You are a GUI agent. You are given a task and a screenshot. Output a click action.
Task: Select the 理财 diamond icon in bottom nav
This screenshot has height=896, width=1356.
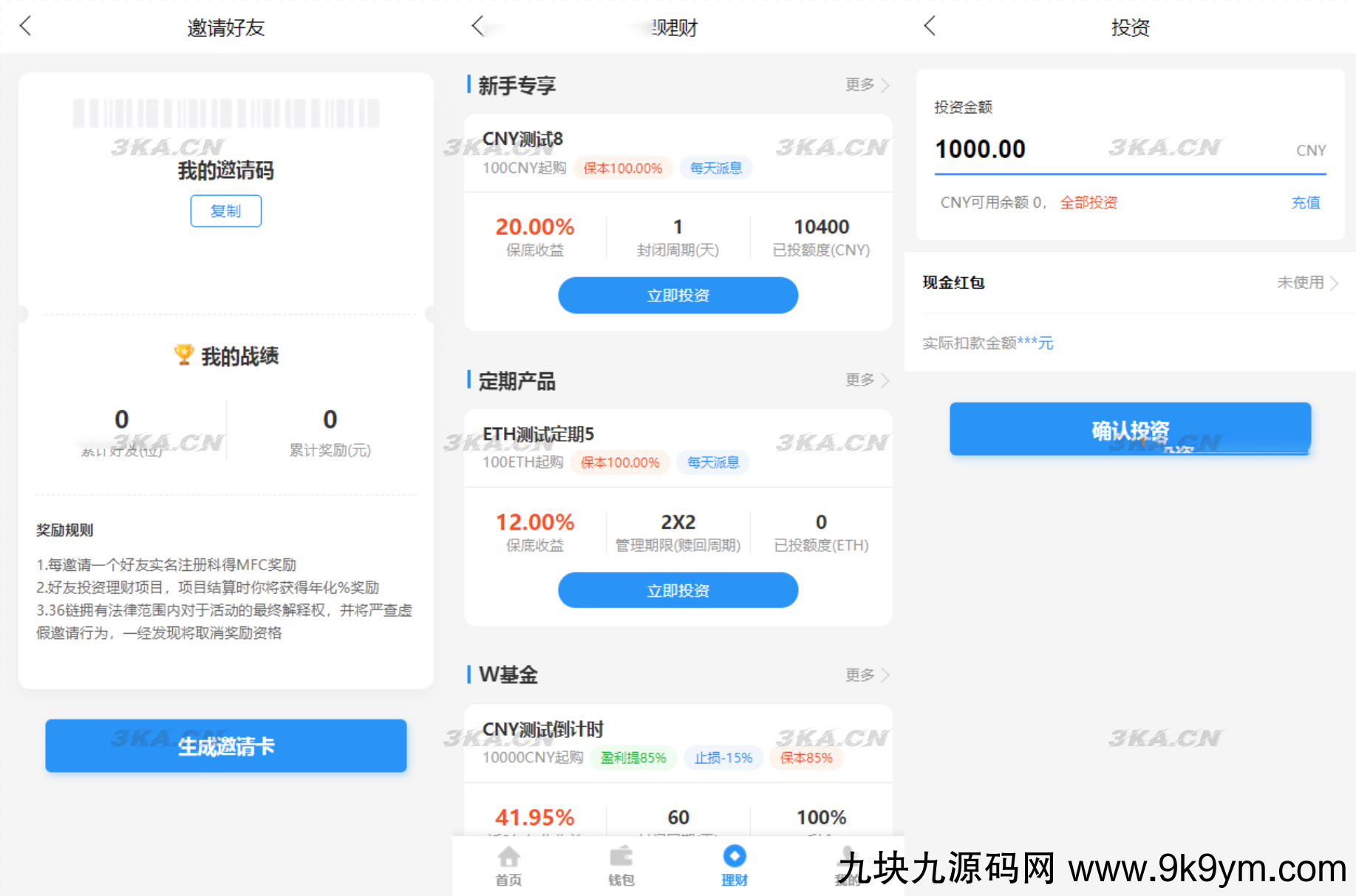[x=734, y=857]
